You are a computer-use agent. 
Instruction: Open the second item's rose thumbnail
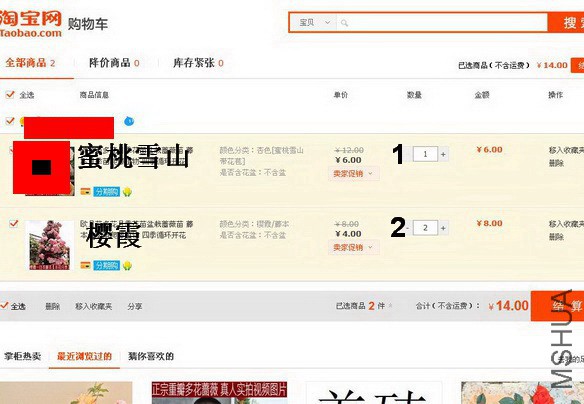[50, 245]
